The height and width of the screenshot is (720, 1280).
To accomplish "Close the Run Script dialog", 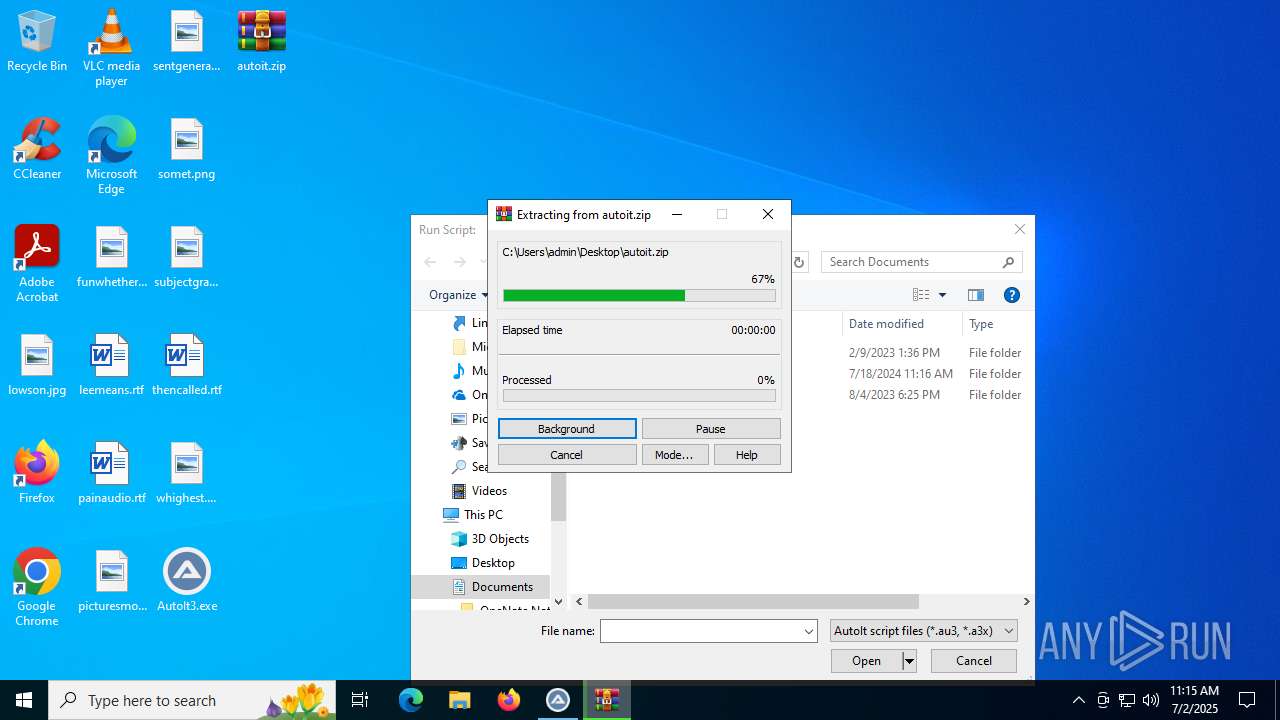I will point(1020,229).
